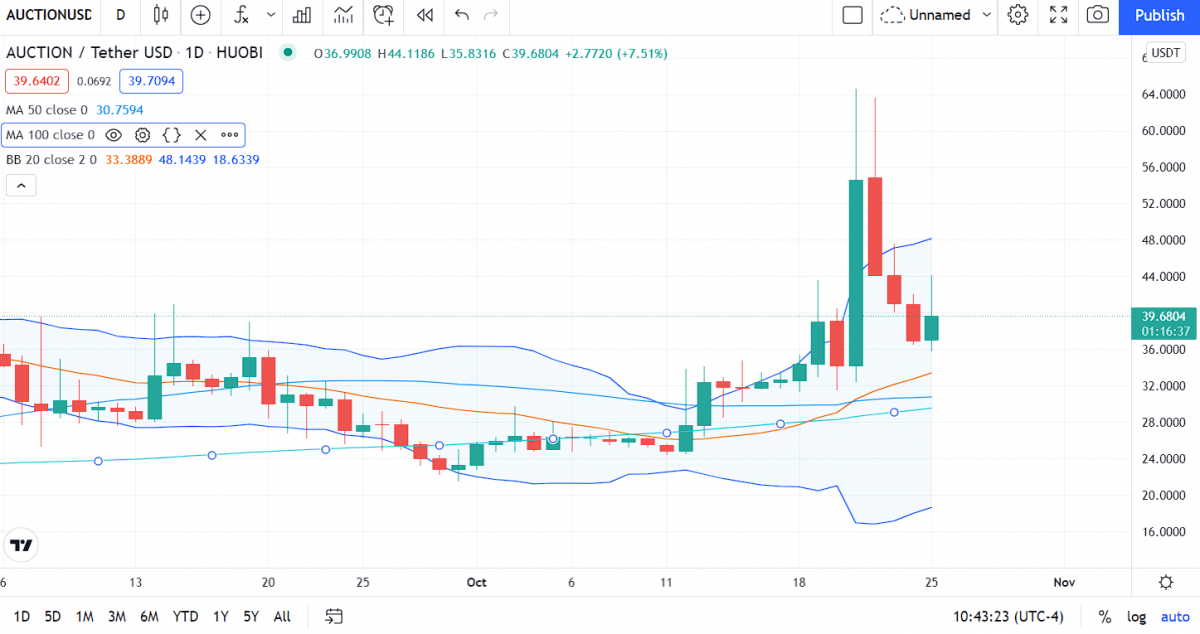Open chart settings gear in top toolbar
This screenshot has width=1200, height=634.
1018,15
